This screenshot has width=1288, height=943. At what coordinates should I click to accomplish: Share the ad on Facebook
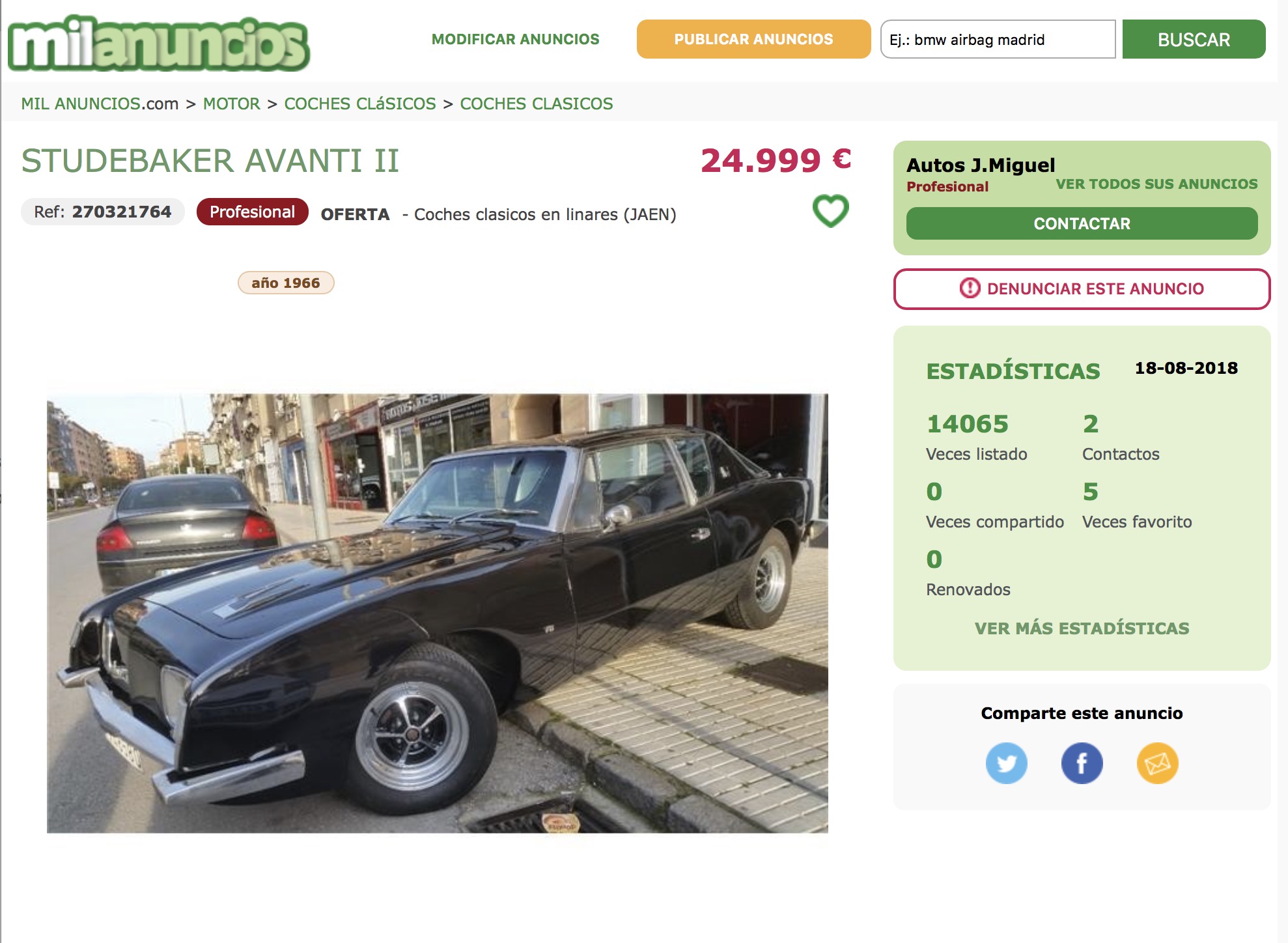(1082, 763)
